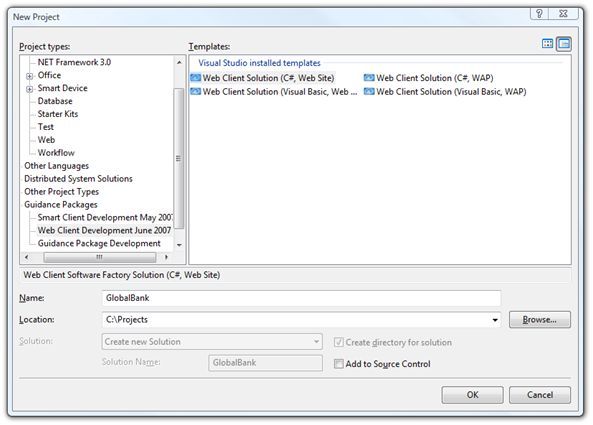593x425 pixels.
Task: Select the Workflow project type
Action: coord(56,153)
